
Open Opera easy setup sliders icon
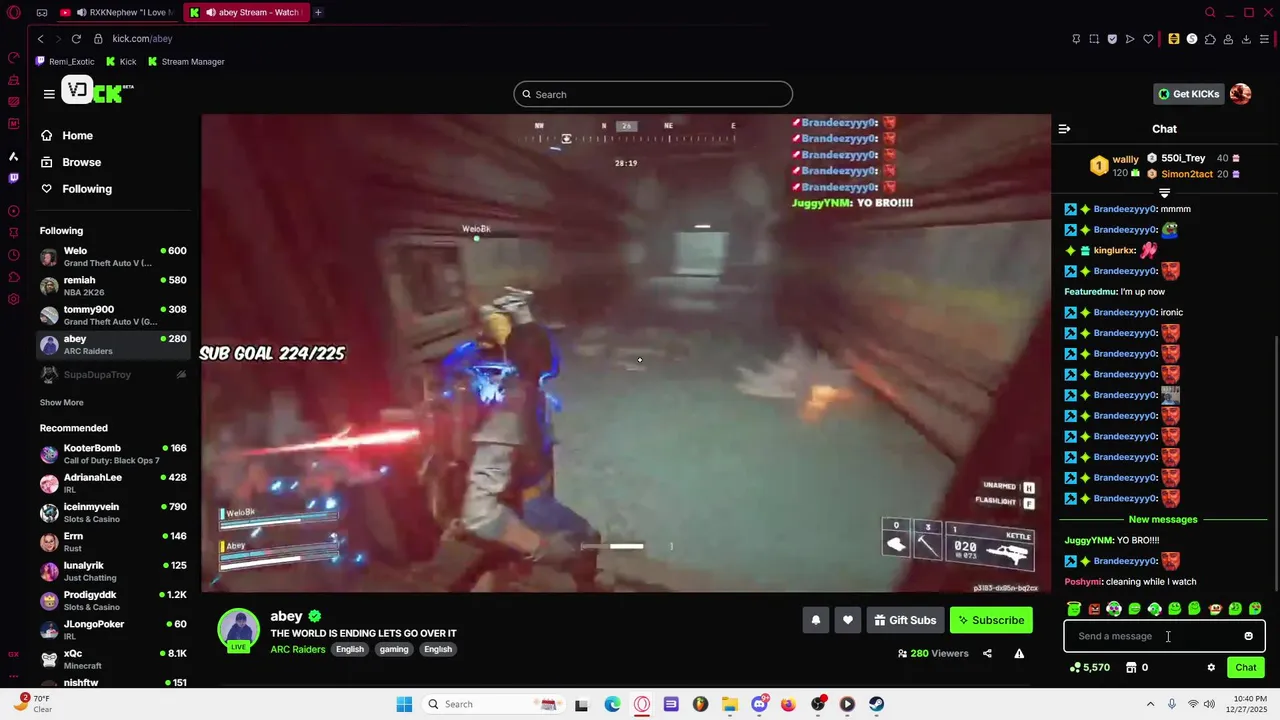coord(1265,39)
